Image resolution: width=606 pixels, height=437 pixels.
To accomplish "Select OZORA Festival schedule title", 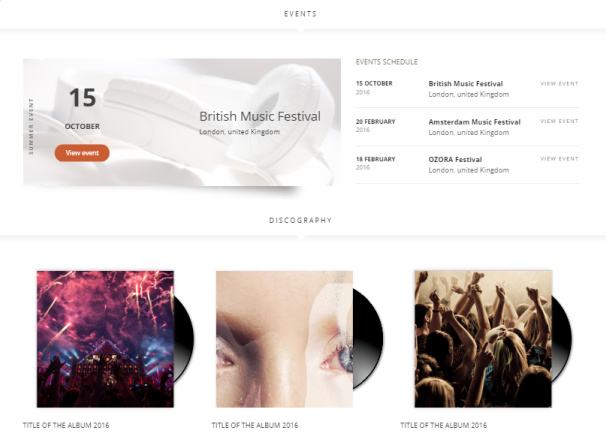I will pyautogui.click(x=455, y=159).
